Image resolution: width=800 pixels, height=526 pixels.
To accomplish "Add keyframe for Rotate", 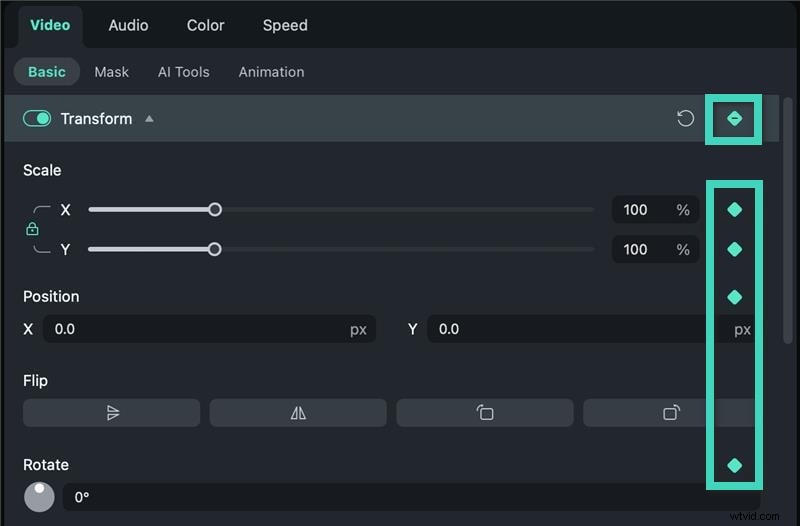I will point(734,465).
